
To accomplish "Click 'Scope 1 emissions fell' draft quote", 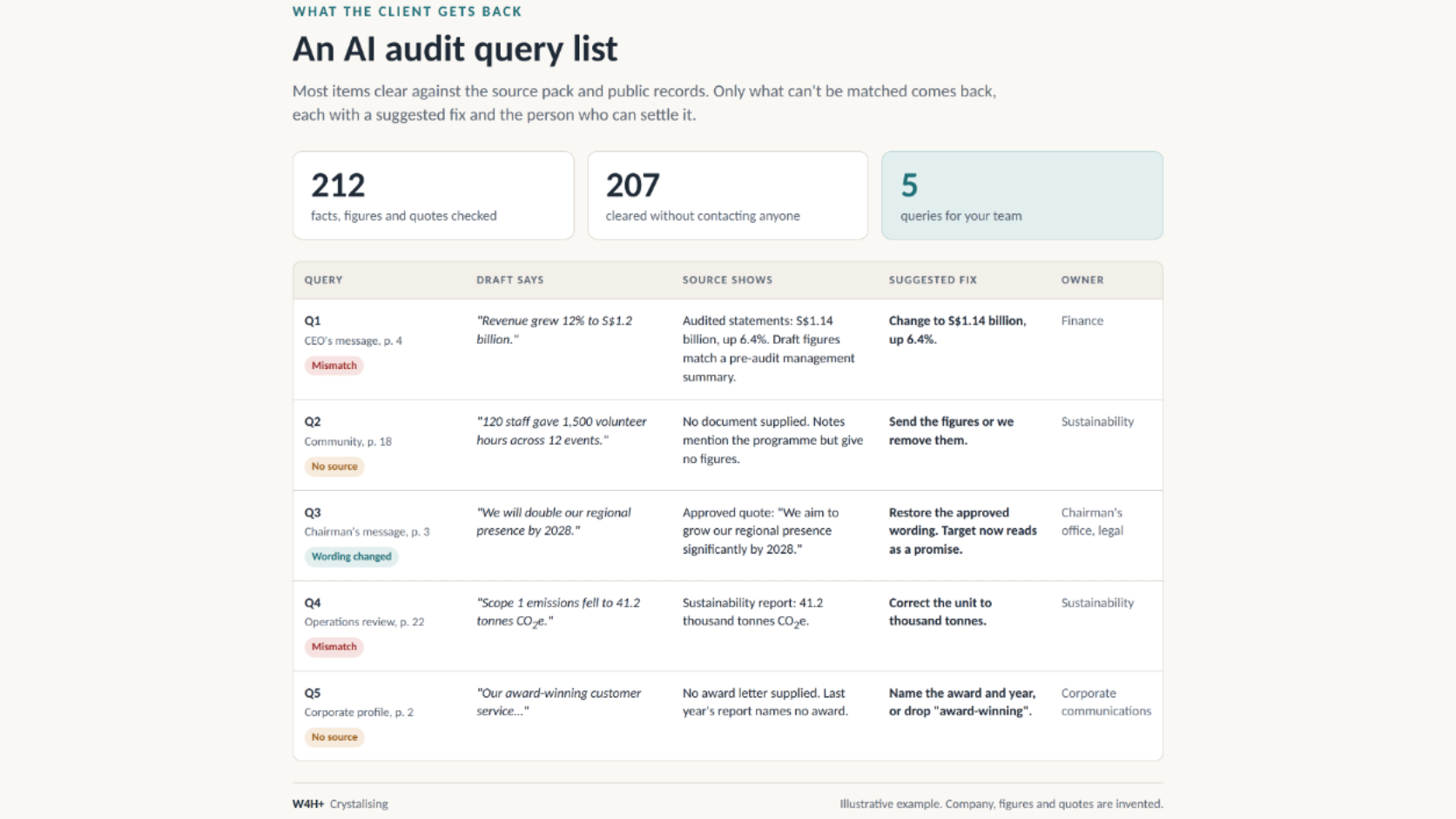I will [558, 612].
